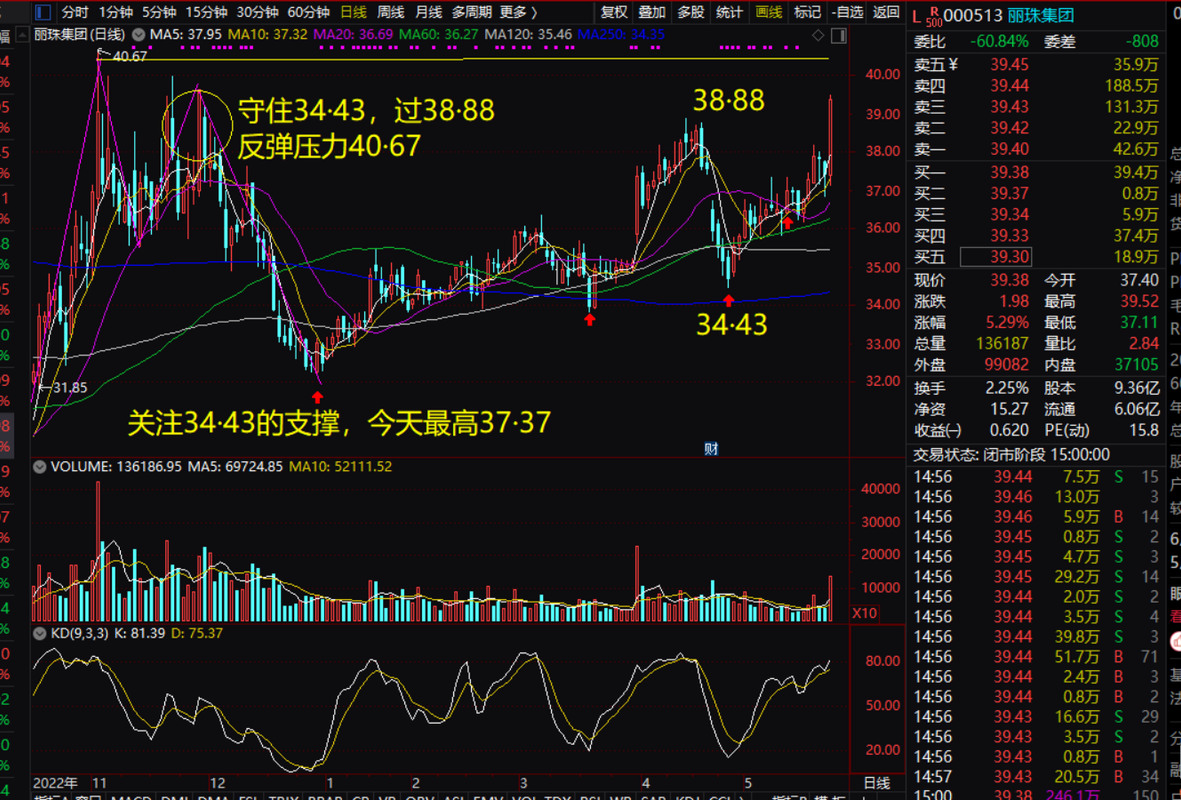The height and width of the screenshot is (800, 1181).
Task: Toggle 叠加 overlay option
Action: [652, 12]
